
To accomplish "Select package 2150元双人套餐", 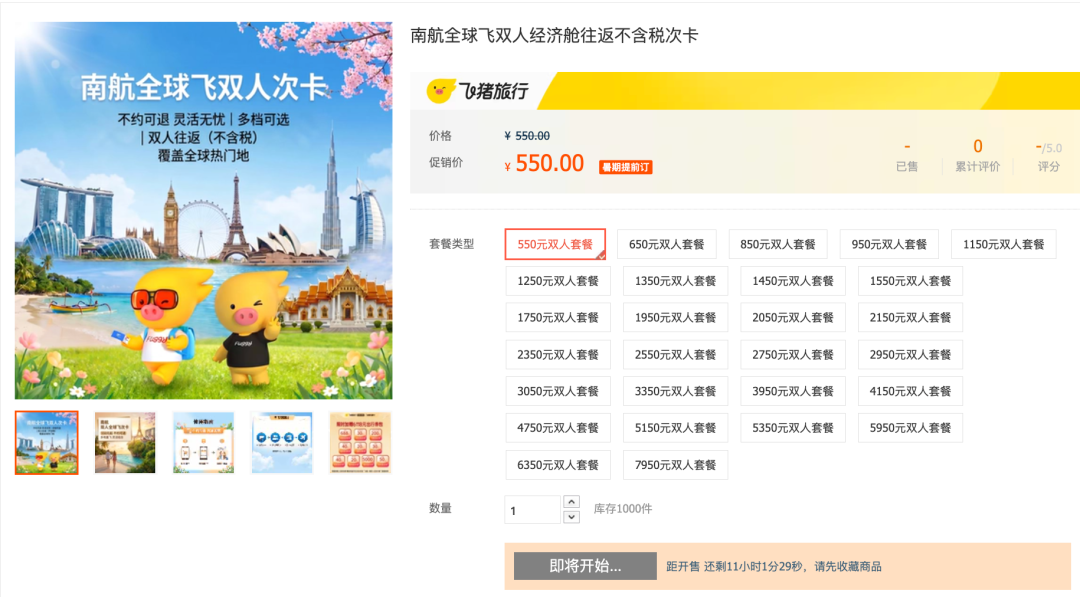I will pyautogui.click(x=911, y=317).
